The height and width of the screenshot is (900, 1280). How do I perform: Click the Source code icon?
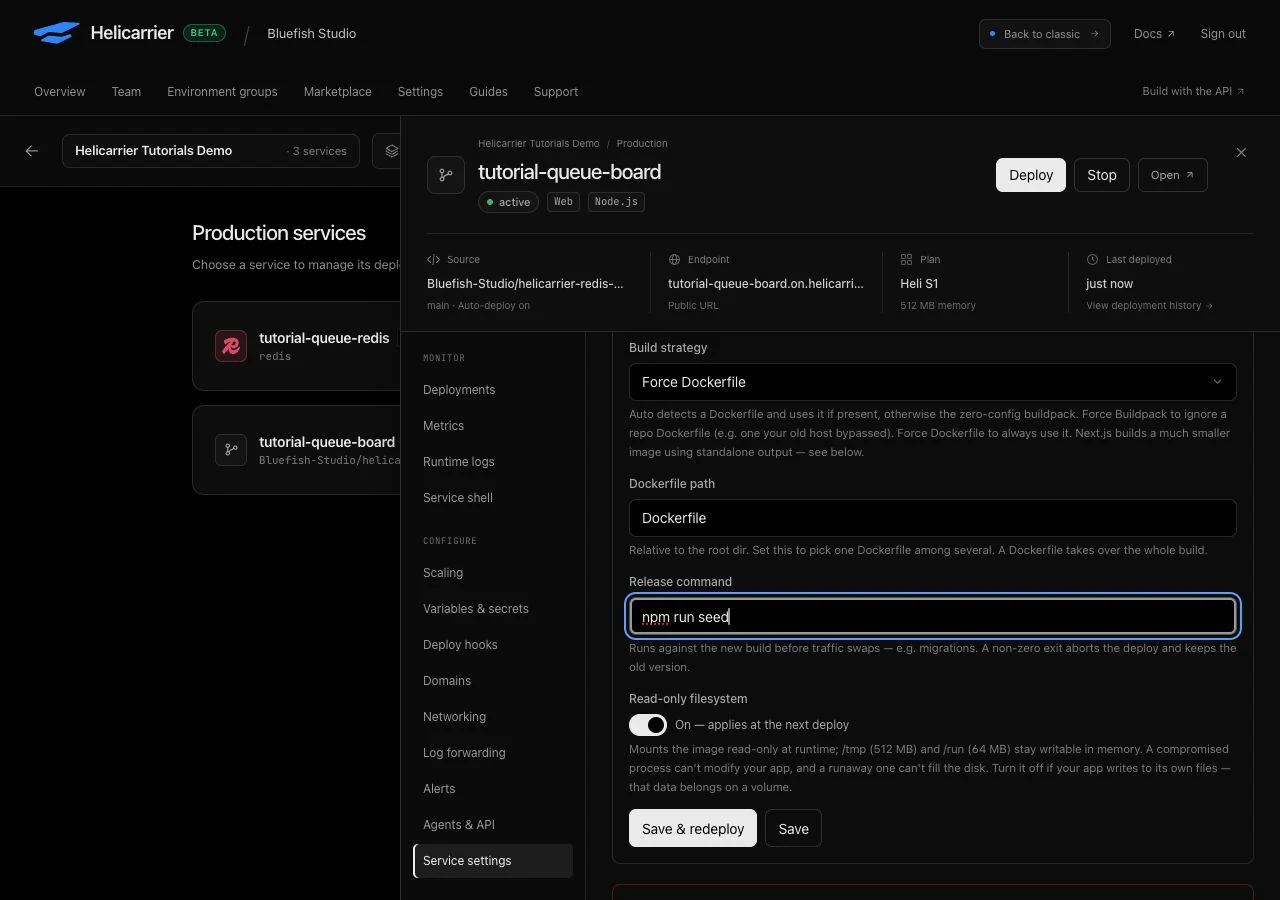[x=433, y=259]
